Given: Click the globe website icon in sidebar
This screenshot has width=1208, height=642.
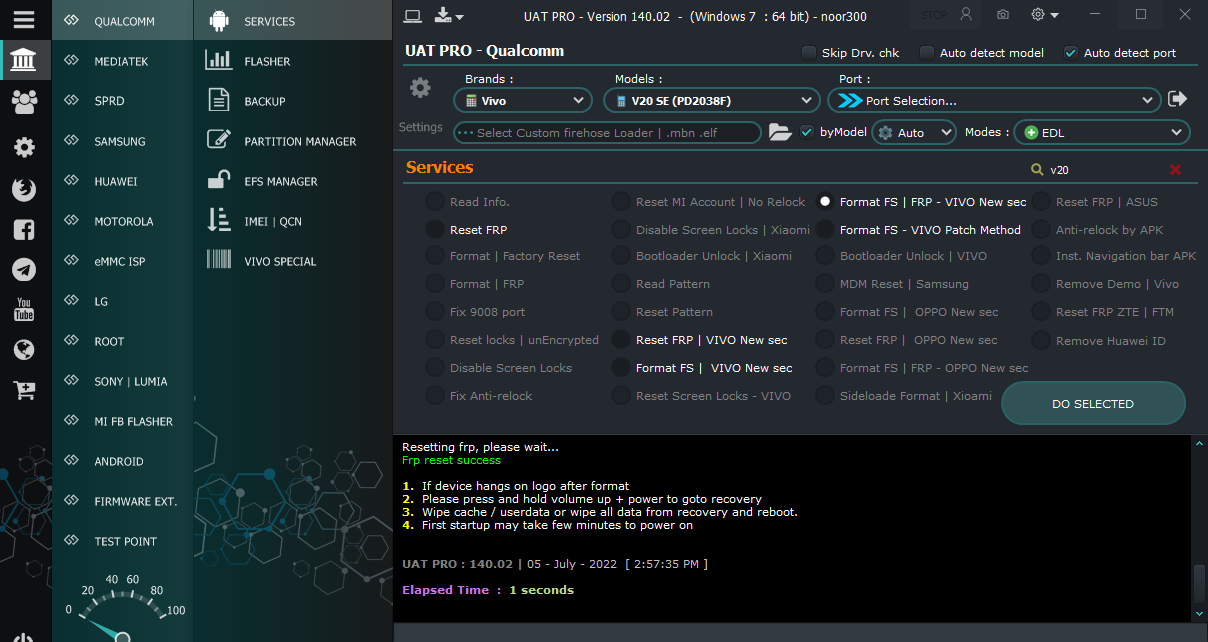Looking at the screenshot, I should coord(24,349).
